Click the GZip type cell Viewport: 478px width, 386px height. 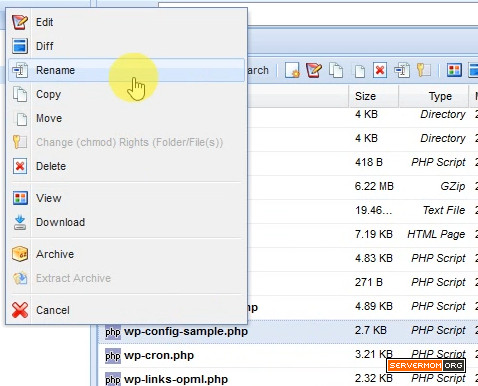coord(453,186)
